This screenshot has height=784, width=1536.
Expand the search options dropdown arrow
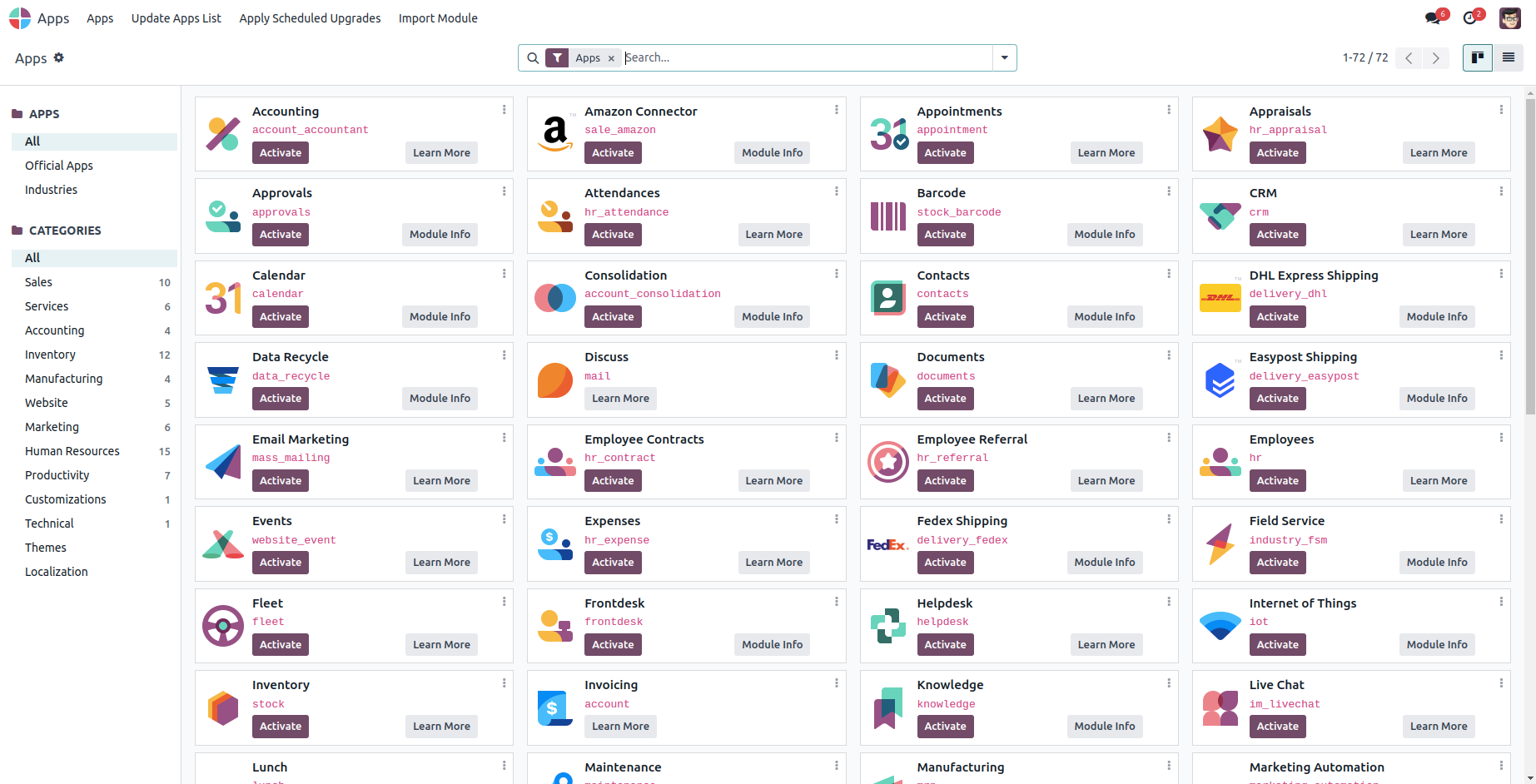click(x=1005, y=58)
